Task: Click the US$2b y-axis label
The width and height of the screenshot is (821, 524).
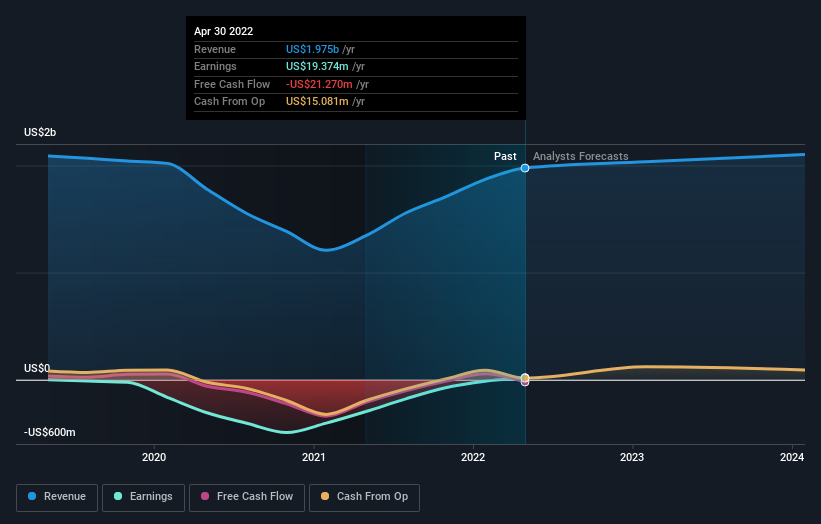Action: click(x=40, y=132)
